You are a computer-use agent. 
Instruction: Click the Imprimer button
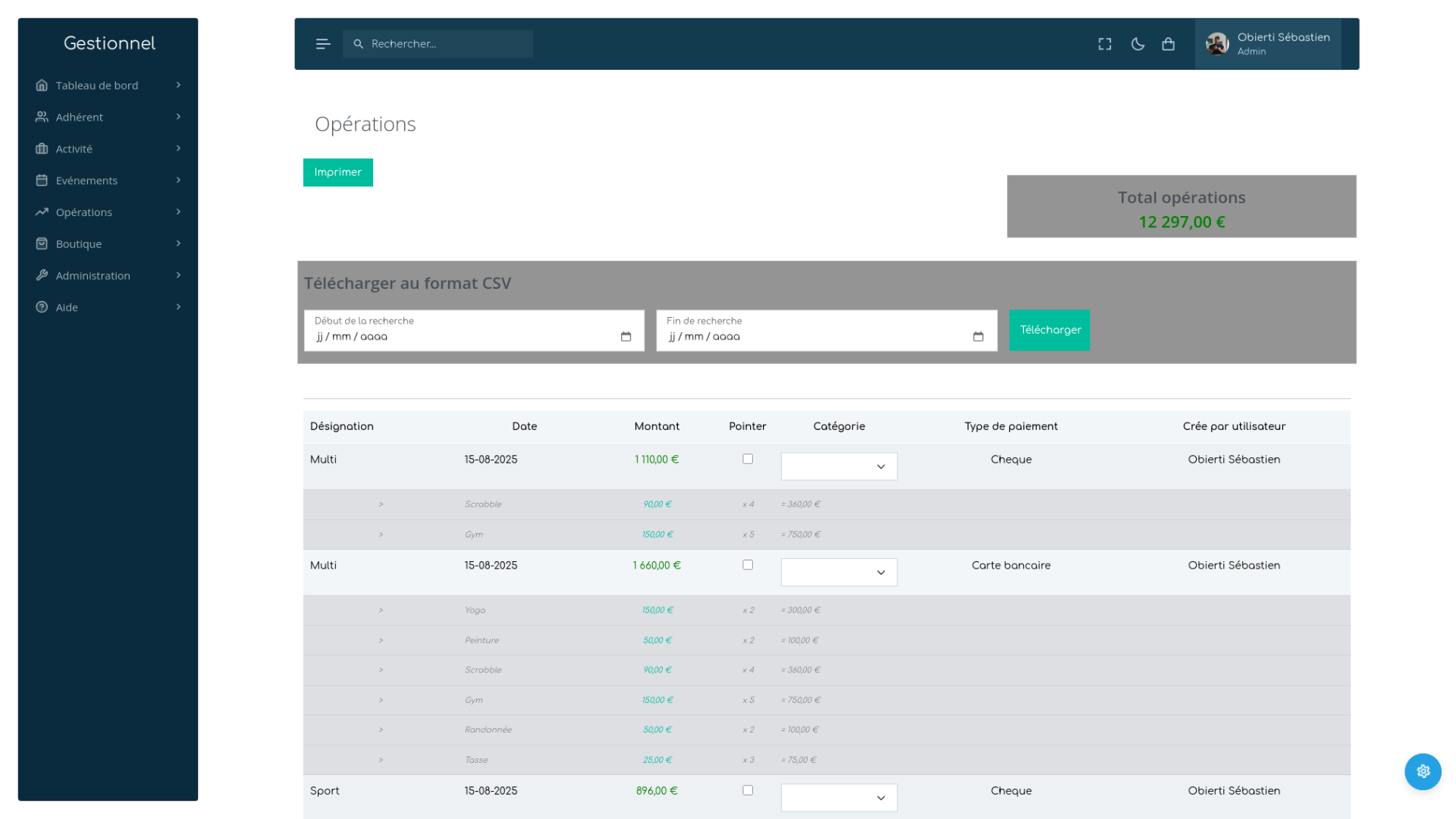338,172
